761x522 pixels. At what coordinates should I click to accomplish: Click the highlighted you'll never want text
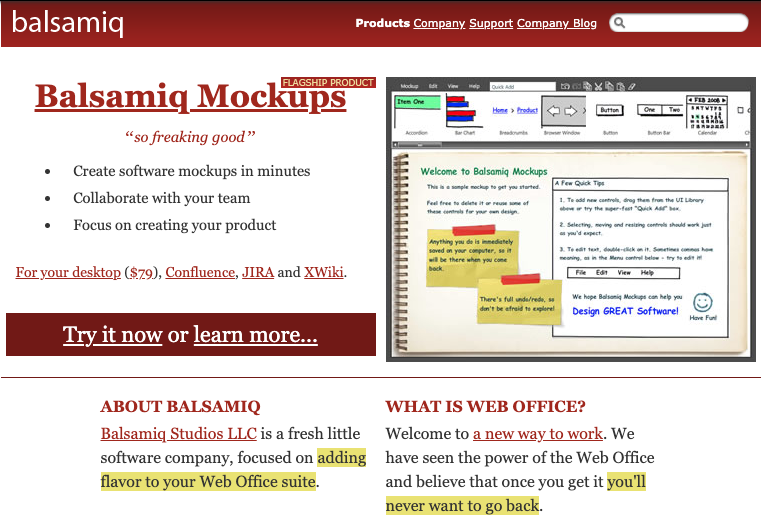[515, 493]
